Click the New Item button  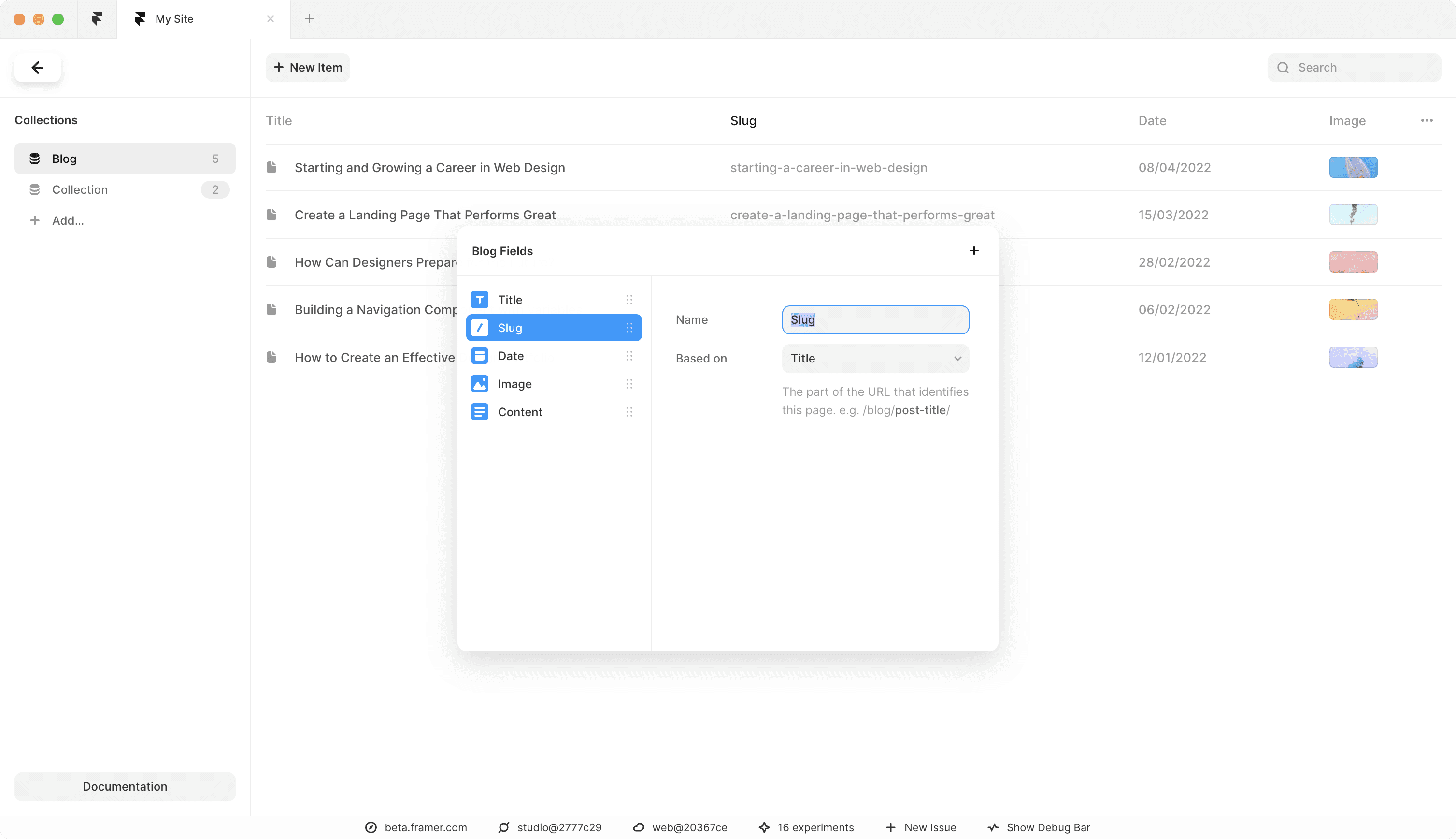tap(308, 68)
